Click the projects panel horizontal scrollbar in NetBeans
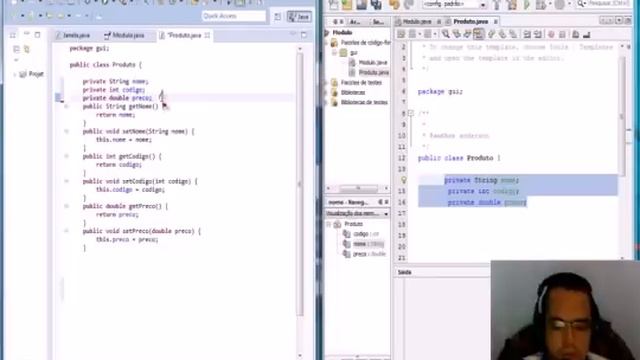The width and height of the screenshot is (640, 360). pos(358,189)
